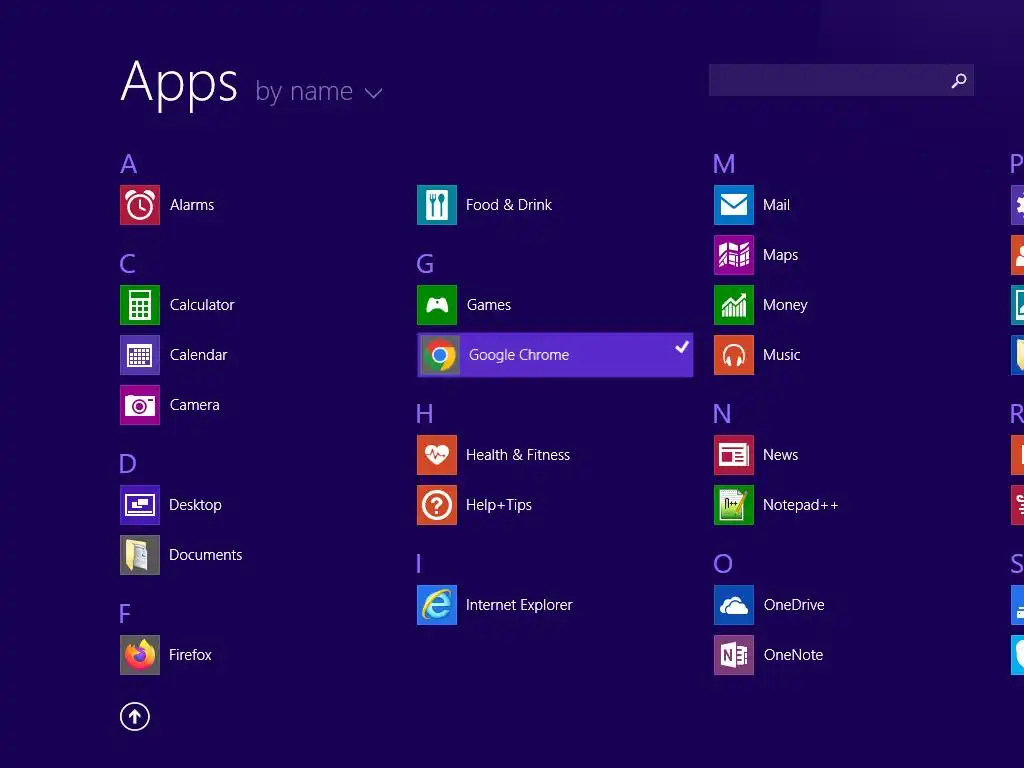Click the magnifier search icon
The height and width of the screenshot is (768, 1024).
click(959, 80)
